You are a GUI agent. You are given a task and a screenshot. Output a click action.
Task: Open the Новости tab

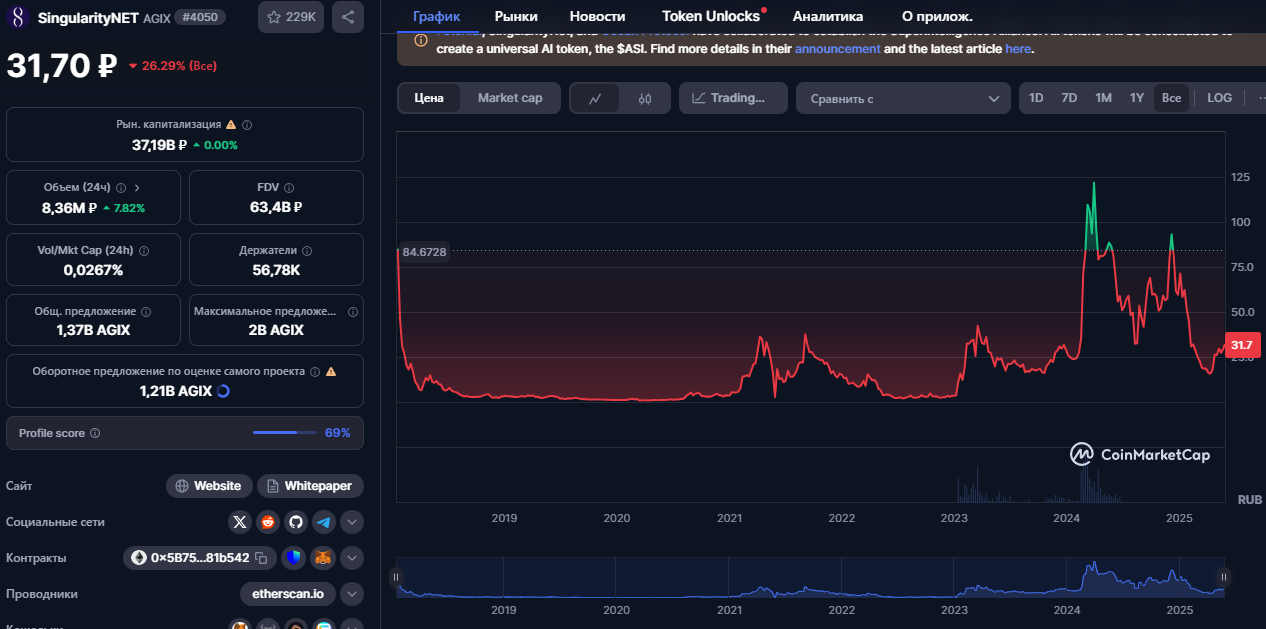tap(597, 16)
